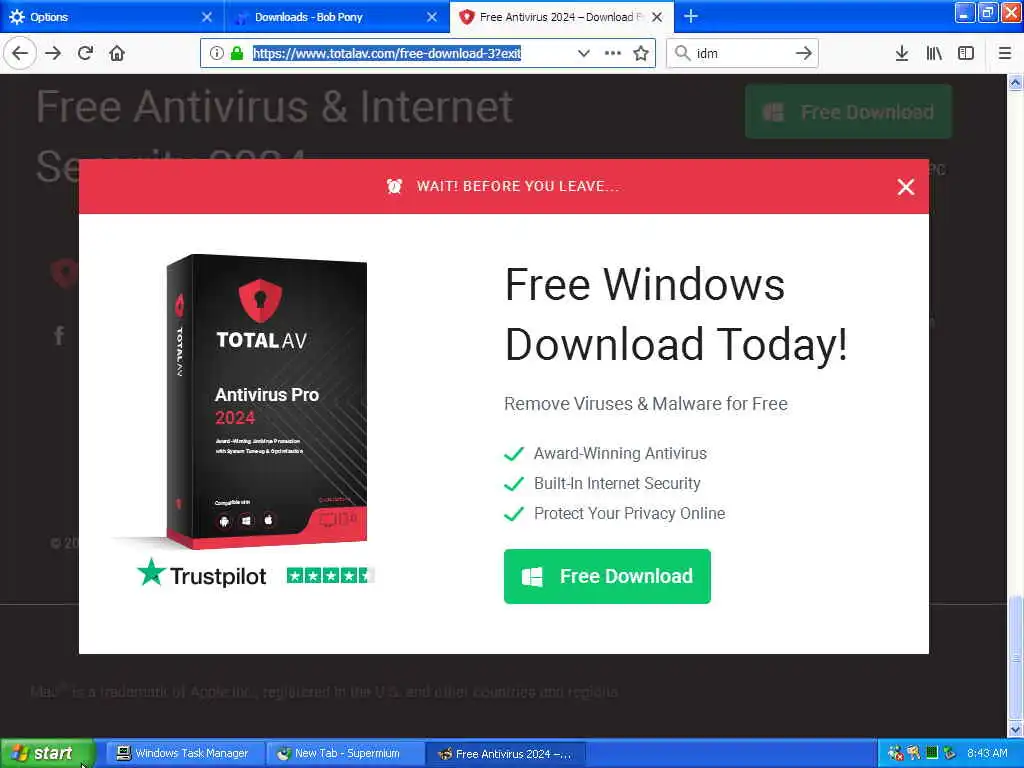This screenshot has height=768, width=1024.
Task: Click the dimmed Free Download header button
Action: pos(848,112)
